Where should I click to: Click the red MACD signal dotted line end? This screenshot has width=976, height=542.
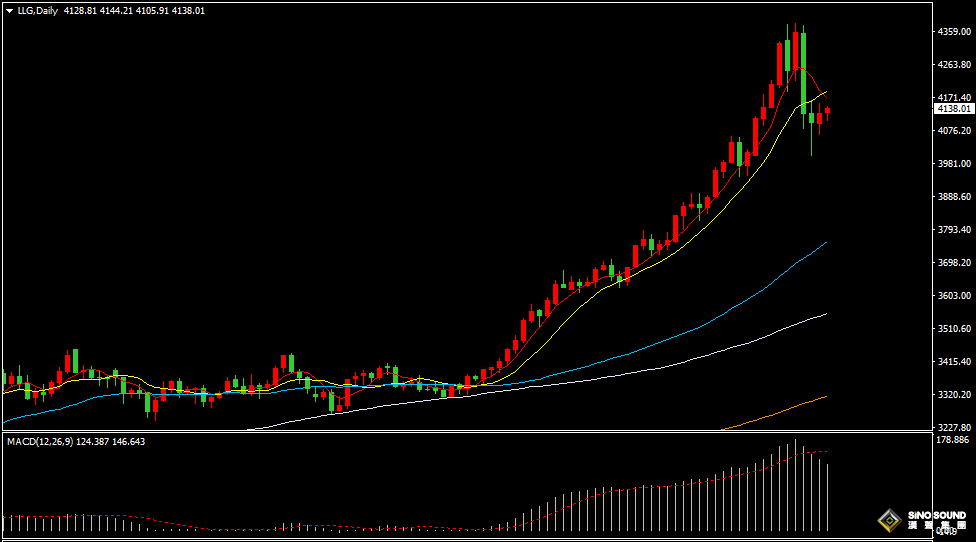click(826, 451)
